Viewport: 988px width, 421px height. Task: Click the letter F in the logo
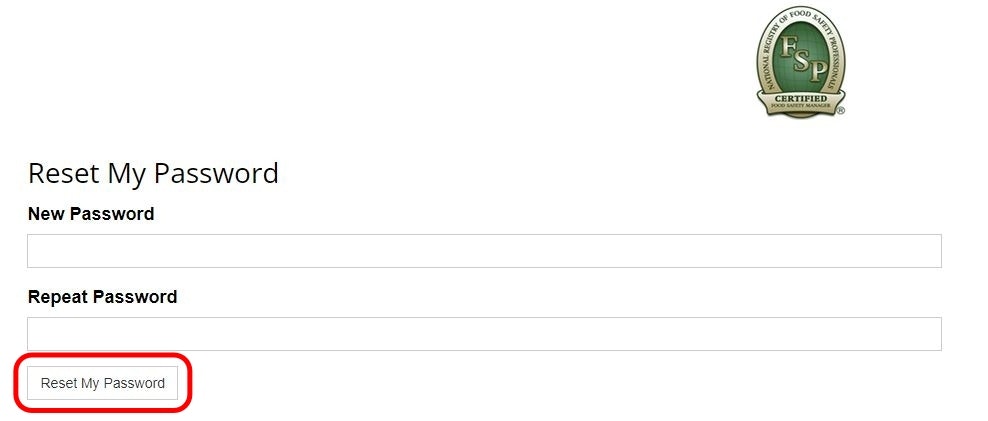787,46
